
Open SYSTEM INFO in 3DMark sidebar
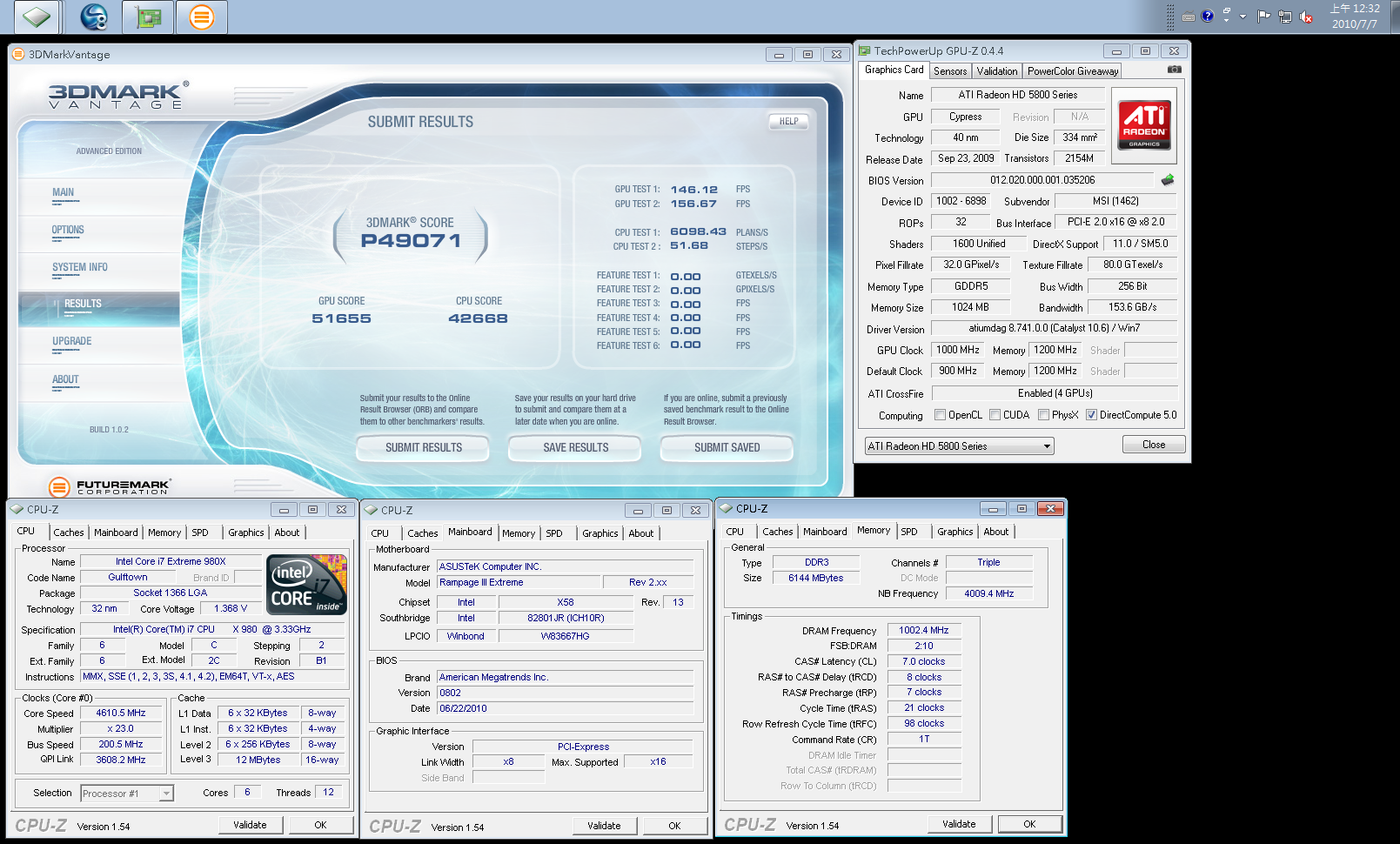click(x=80, y=268)
